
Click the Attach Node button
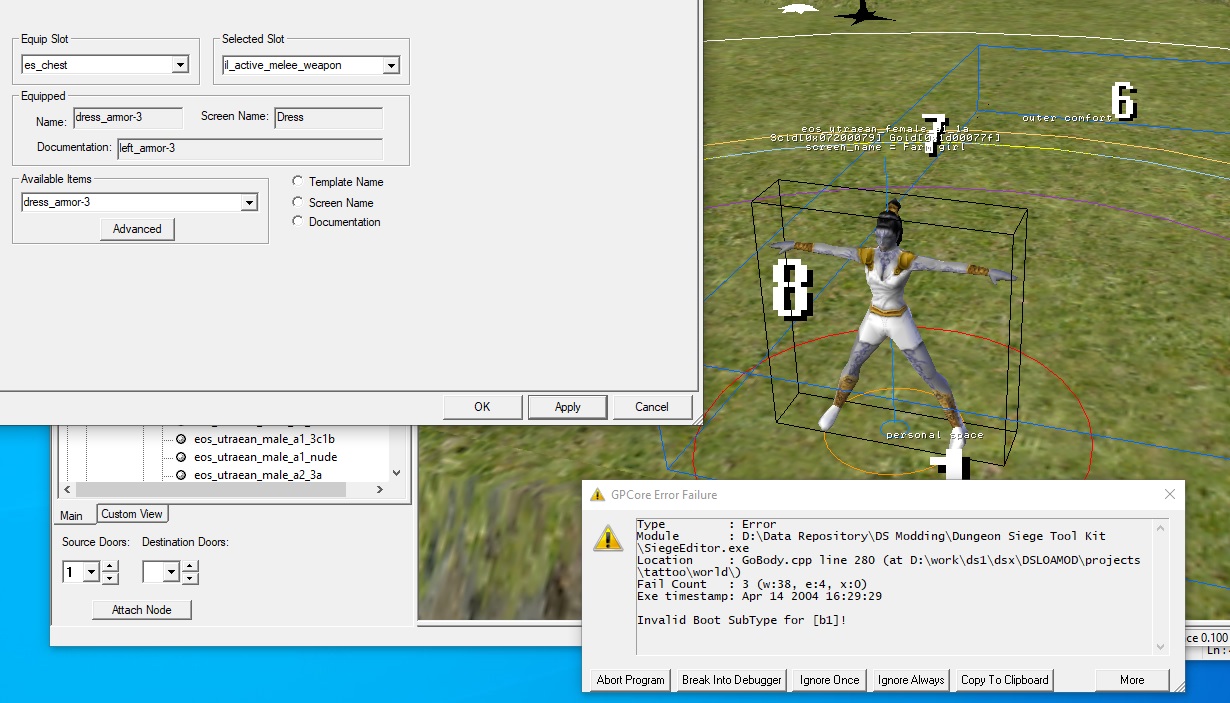tap(142, 610)
